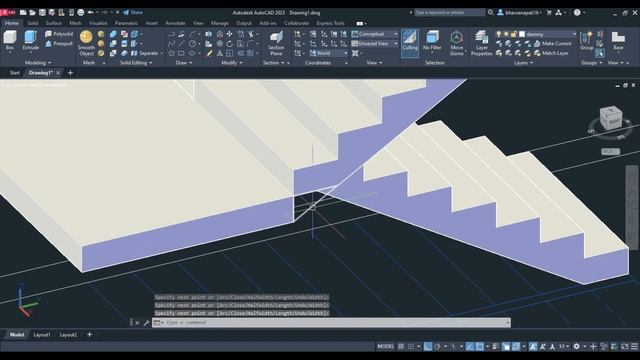Activate the Presspull tool
This screenshot has width=640, height=360.
click(59, 43)
